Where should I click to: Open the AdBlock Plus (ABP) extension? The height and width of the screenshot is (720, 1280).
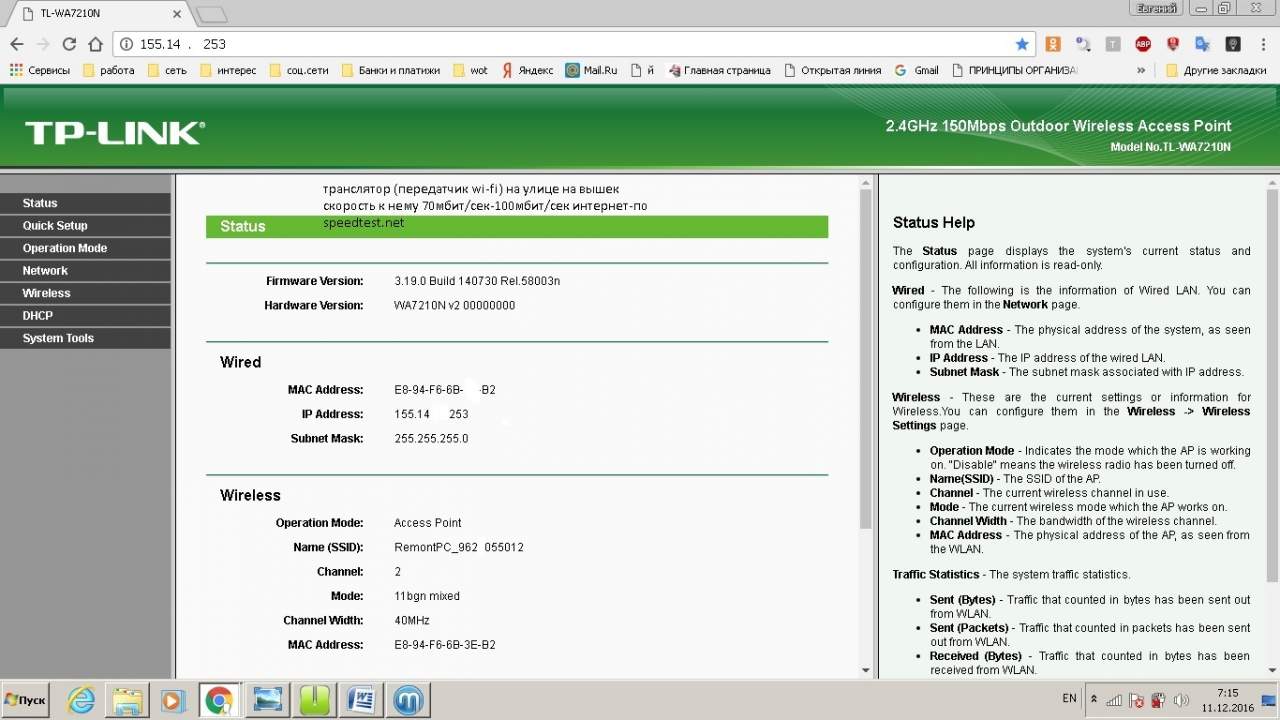point(1143,44)
